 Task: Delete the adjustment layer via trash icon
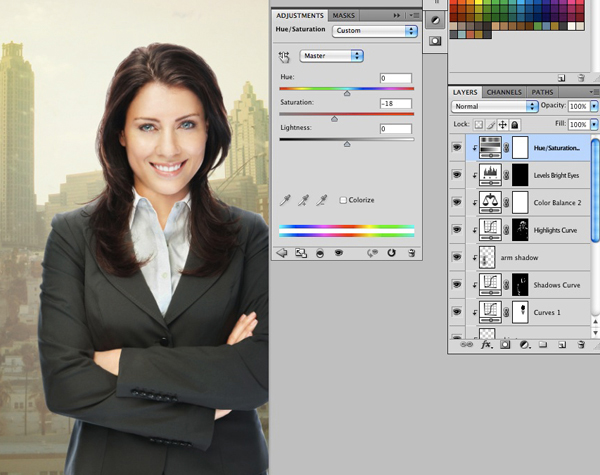click(x=411, y=253)
